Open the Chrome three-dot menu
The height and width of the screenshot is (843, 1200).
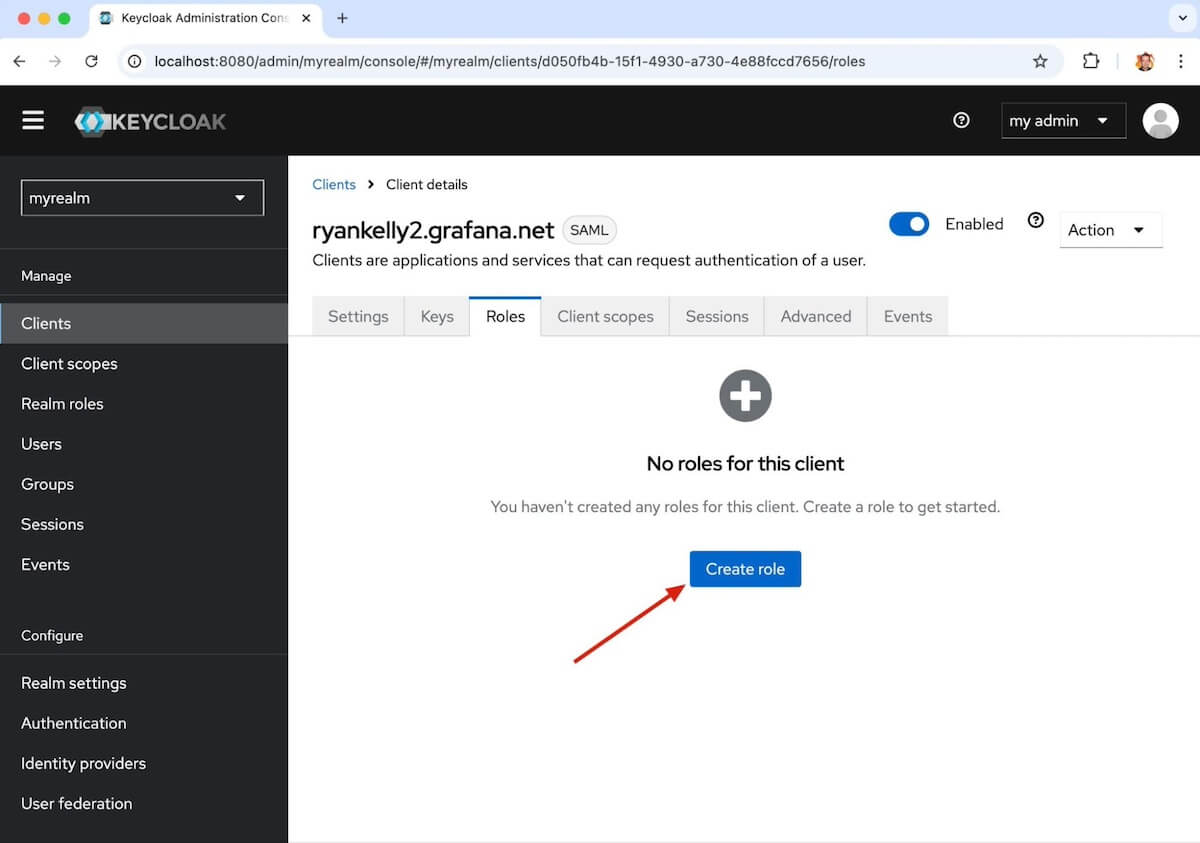tap(1182, 61)
